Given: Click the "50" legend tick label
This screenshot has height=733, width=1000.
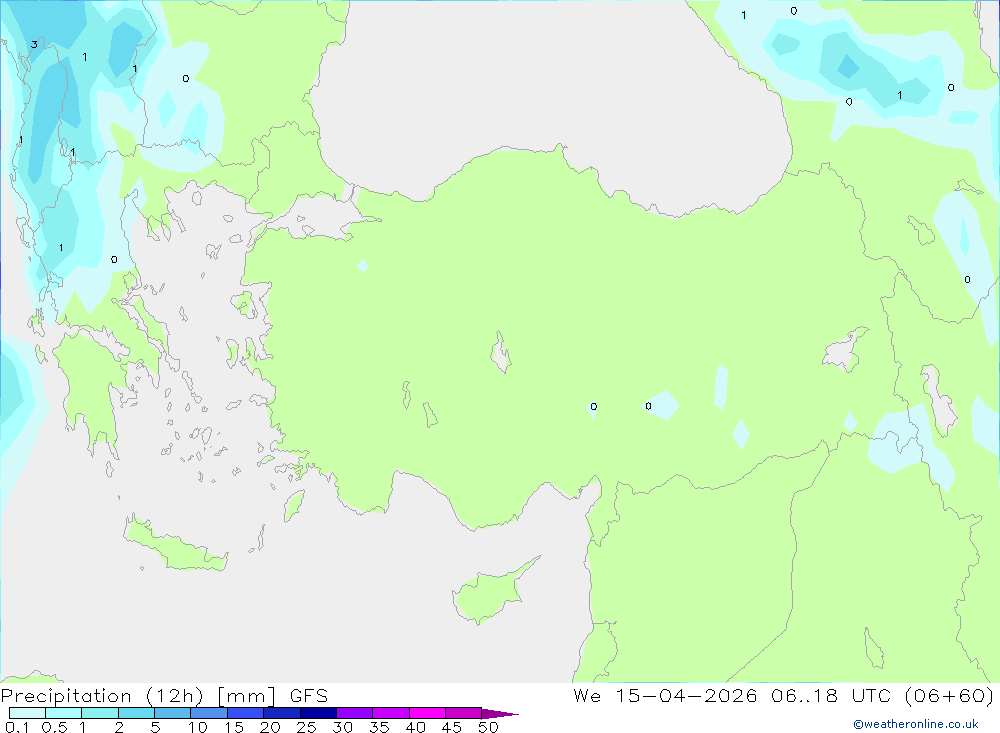Looking at the screenshot, I should click(488, 727).
